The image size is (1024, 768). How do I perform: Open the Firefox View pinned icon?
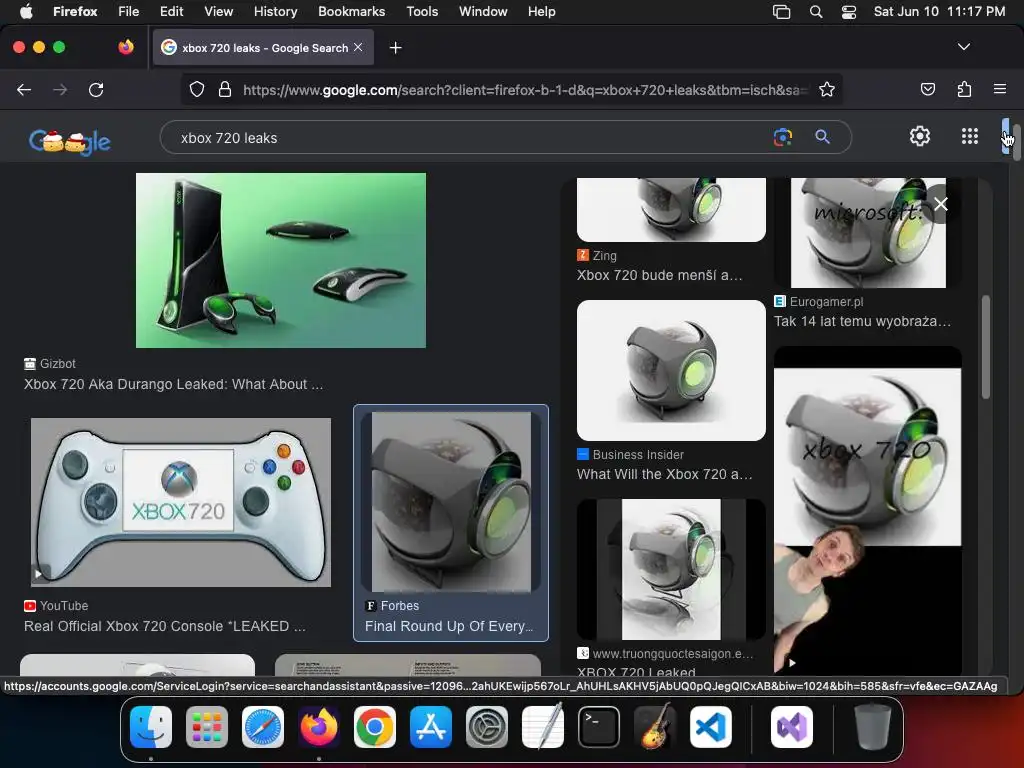click(x=126, y=47)
